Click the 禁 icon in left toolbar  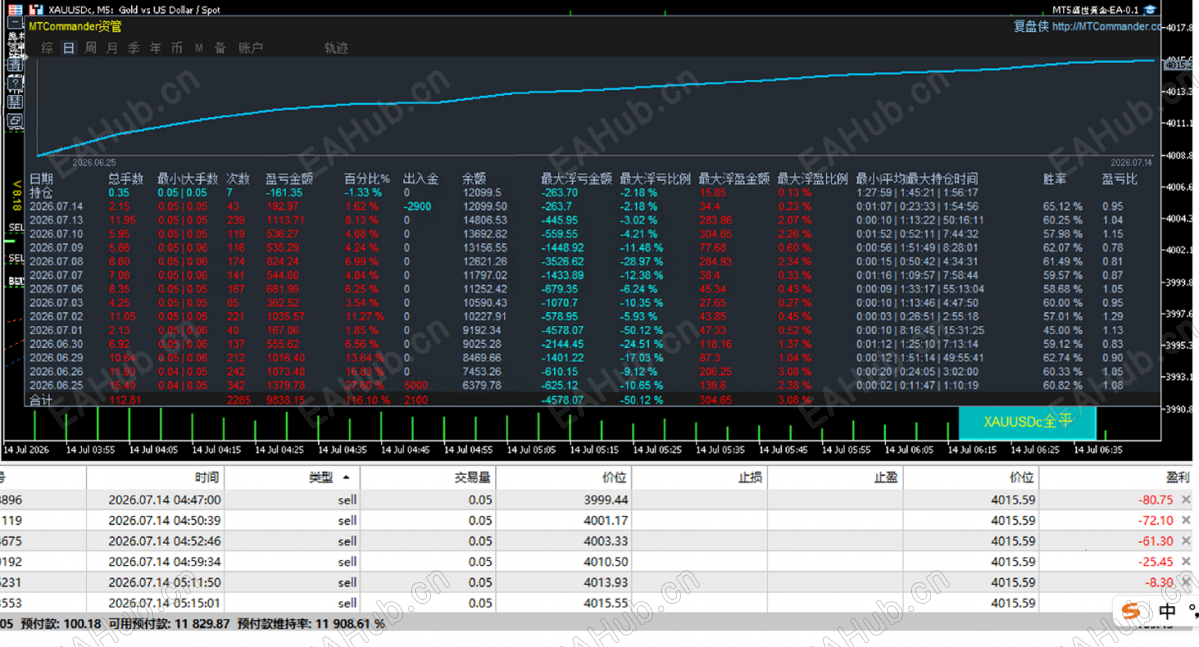click(x=15, y=102)
